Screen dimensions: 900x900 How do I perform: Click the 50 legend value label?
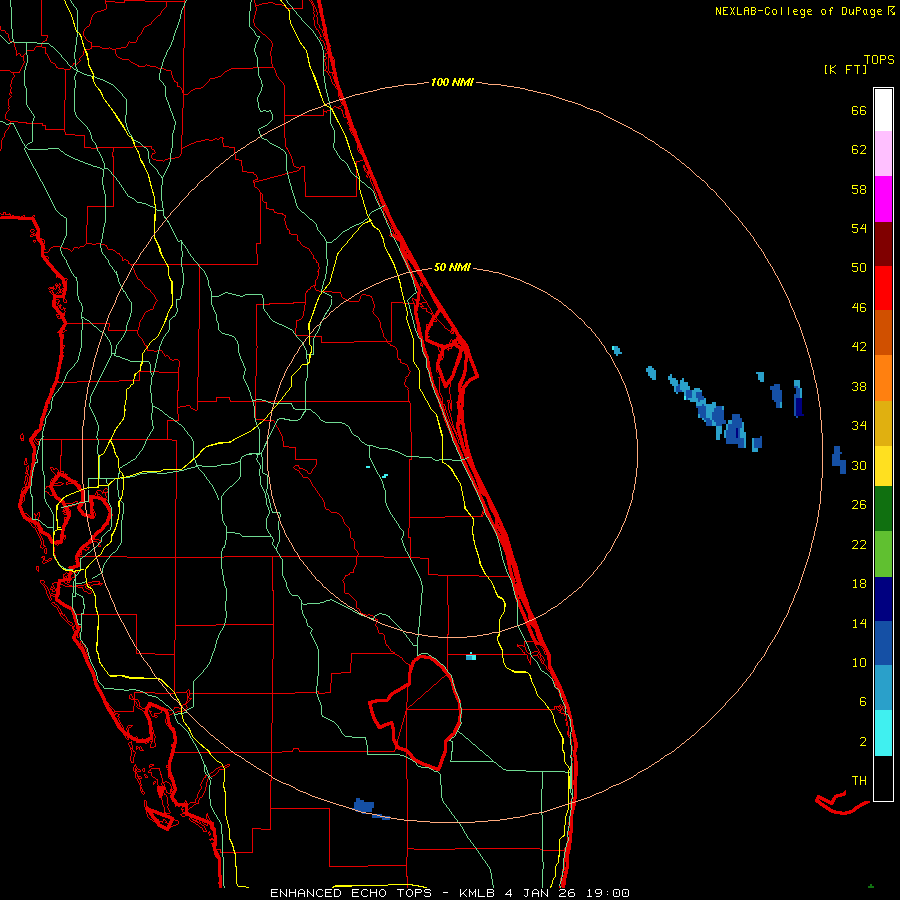tap(859, 268)
